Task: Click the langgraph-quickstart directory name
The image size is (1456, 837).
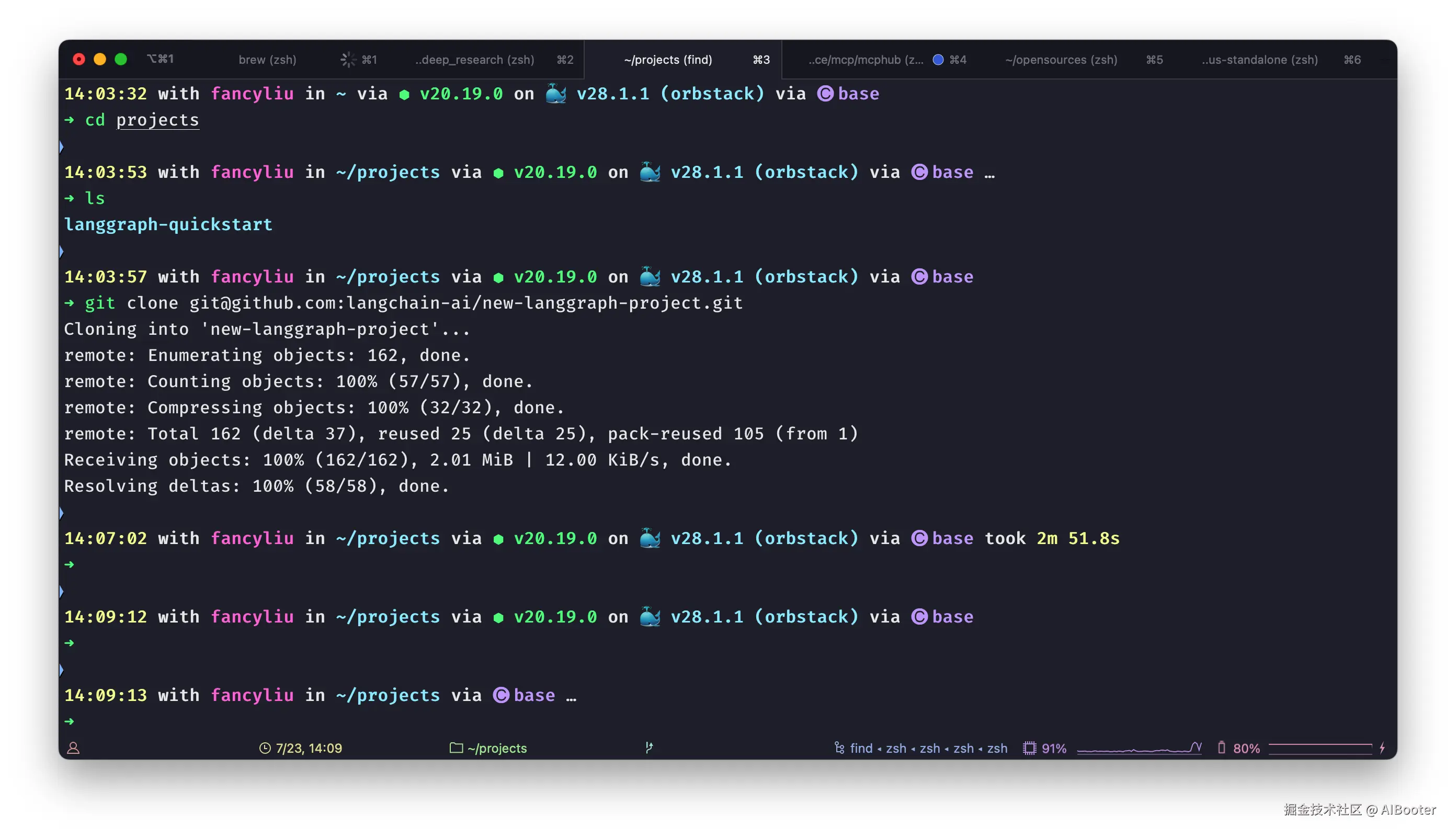Action: (x=168, y=224)
